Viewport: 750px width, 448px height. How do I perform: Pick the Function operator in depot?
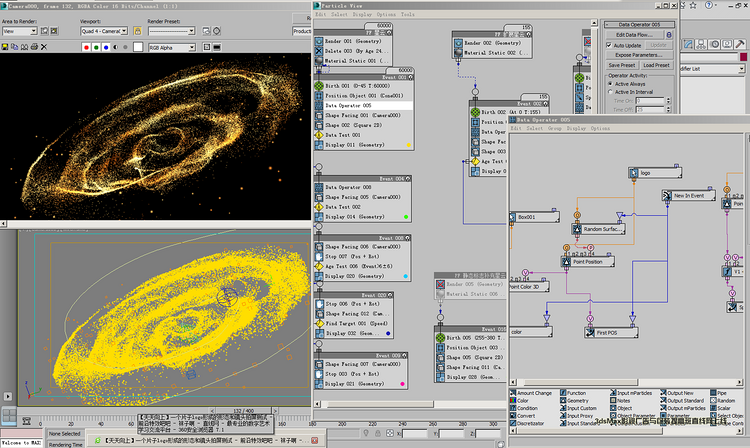pos(573,393)
